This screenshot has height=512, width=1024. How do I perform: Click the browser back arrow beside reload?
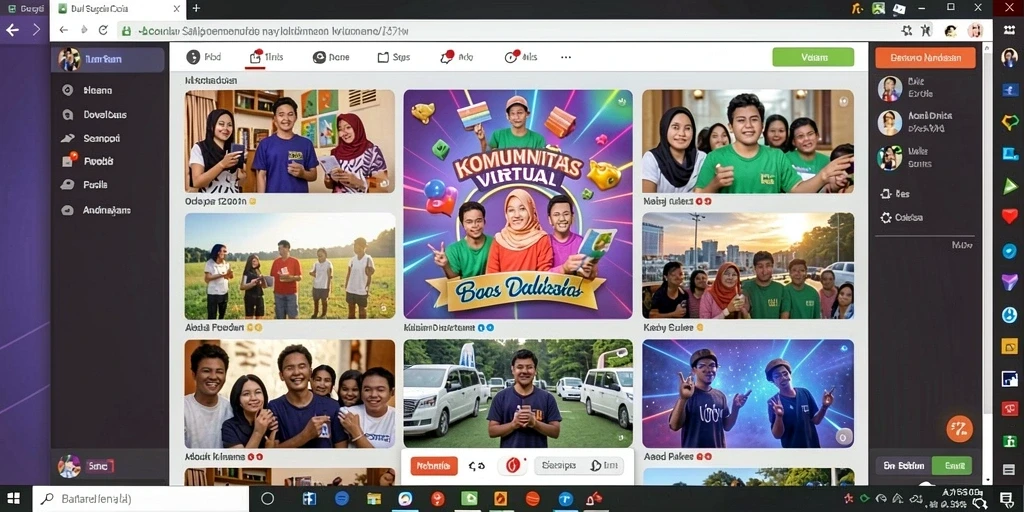63,30
